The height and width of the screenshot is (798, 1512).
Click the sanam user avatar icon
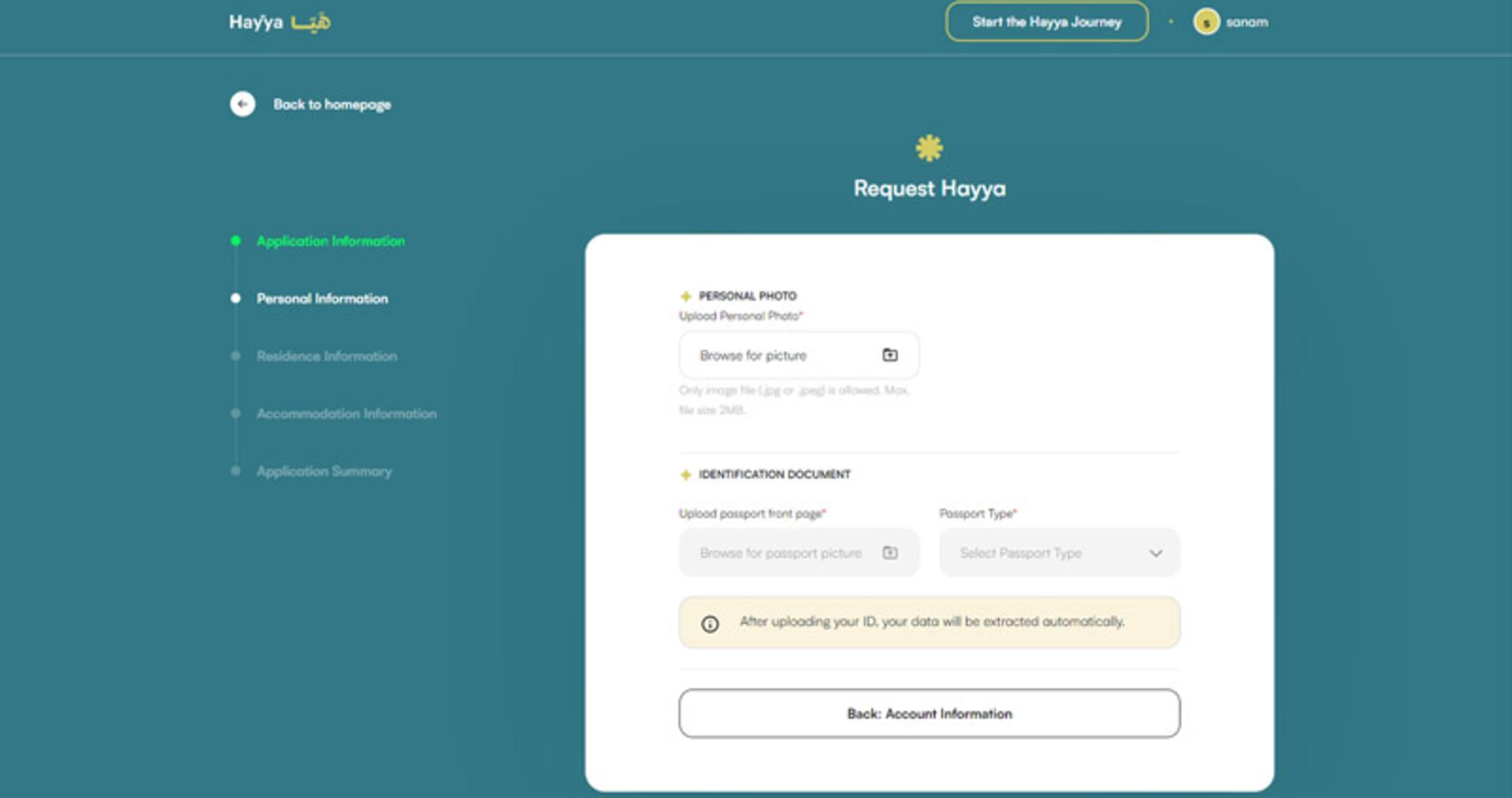[1206, 22]
